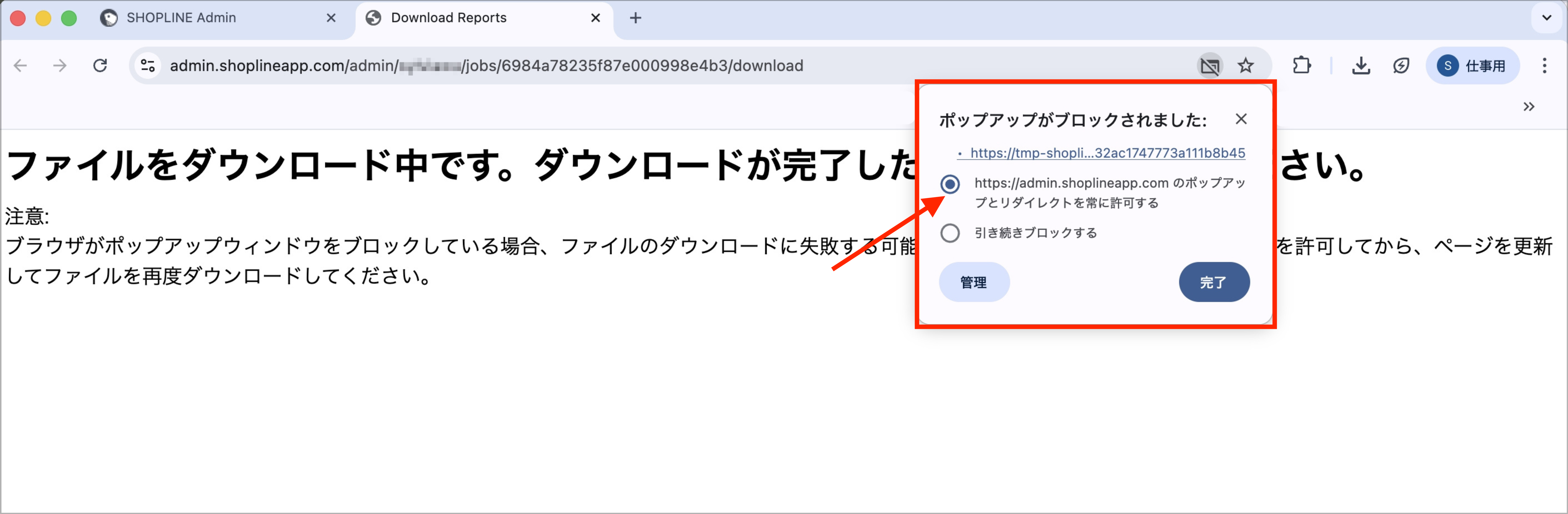Select always allow popups and redirects option

pos(950,184)
